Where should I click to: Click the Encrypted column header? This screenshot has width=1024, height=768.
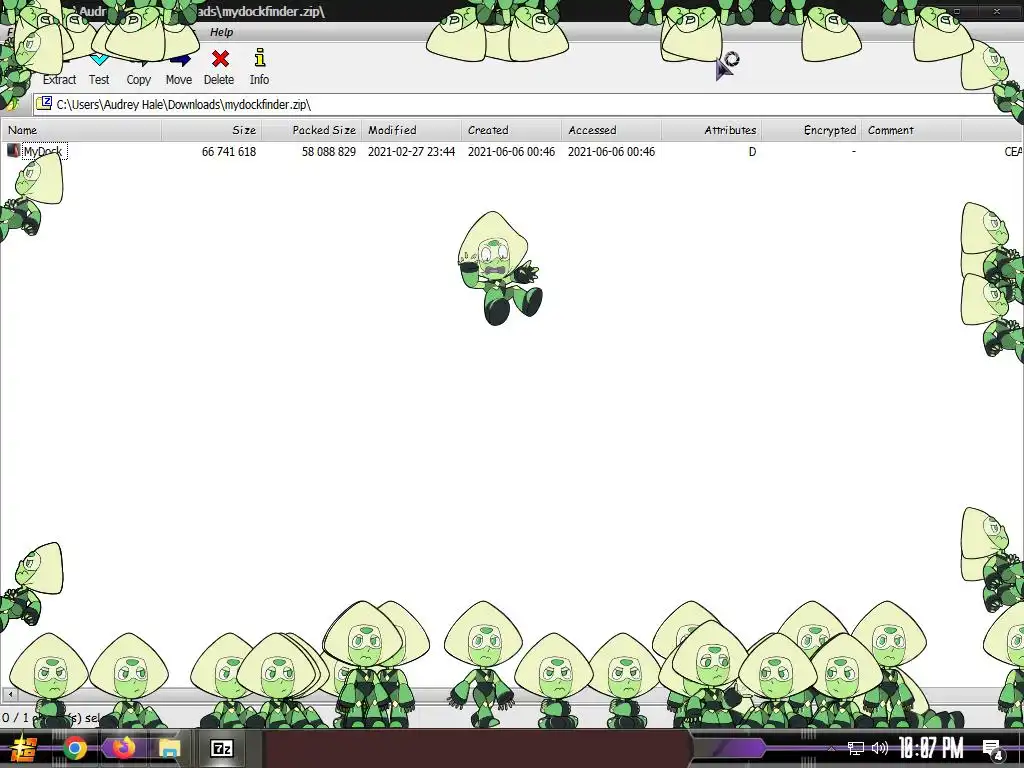pyautogui.click(x=811, y=130)
